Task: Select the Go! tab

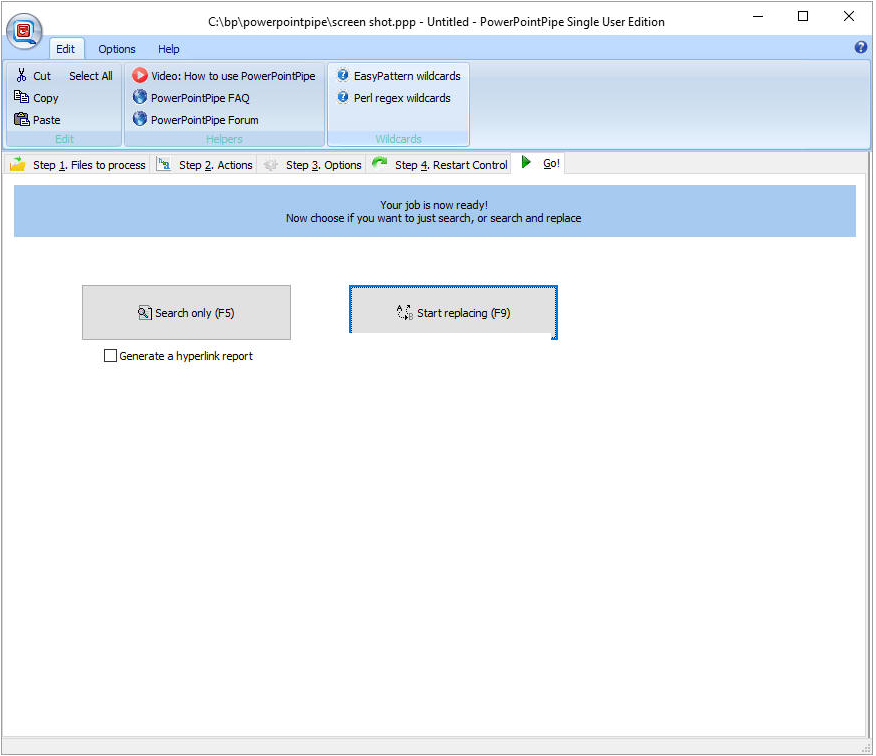Action: point(539,163)
